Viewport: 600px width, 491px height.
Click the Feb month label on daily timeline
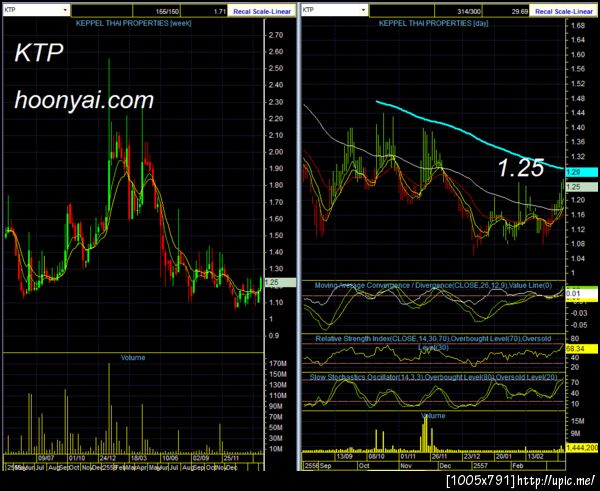point(517,466)
